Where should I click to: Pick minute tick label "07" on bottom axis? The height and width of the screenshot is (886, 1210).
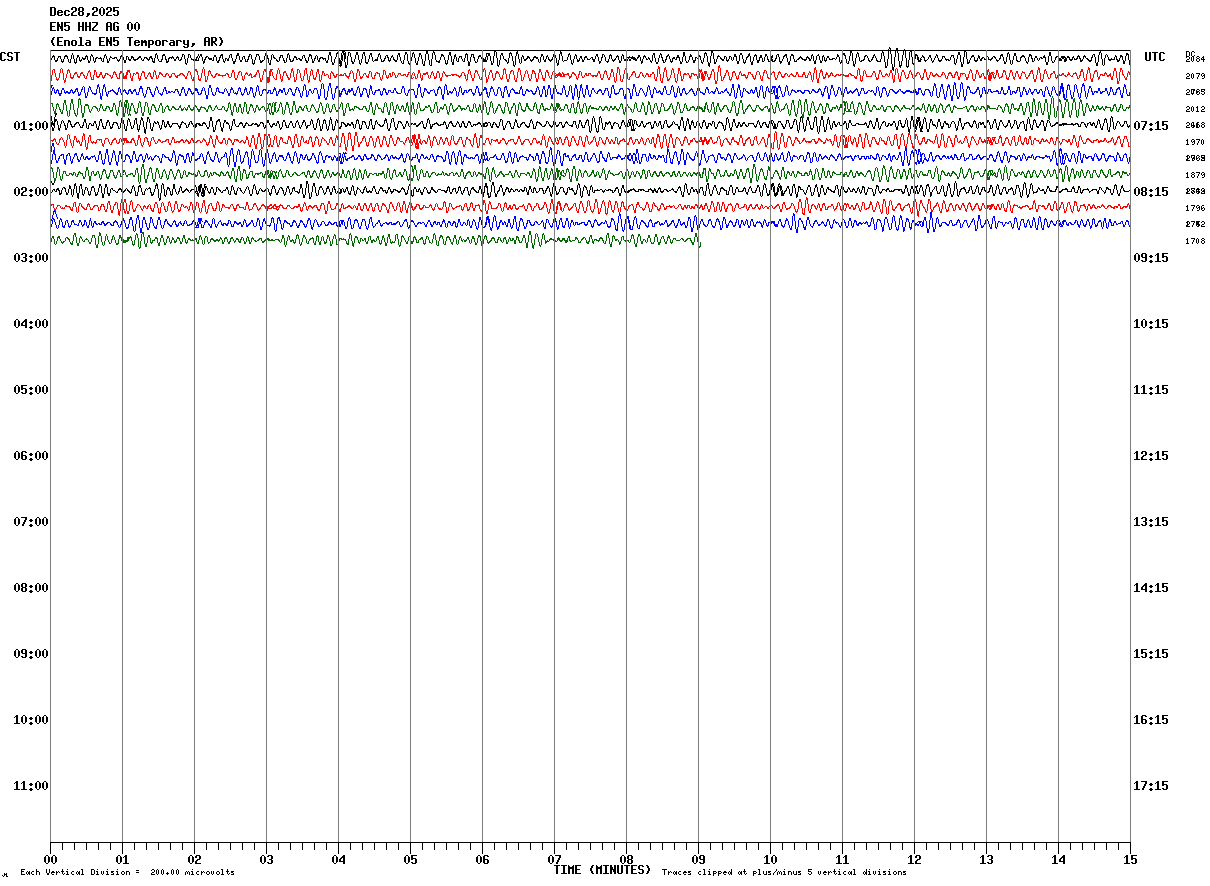pyautogui.click(x=554, y=860)
